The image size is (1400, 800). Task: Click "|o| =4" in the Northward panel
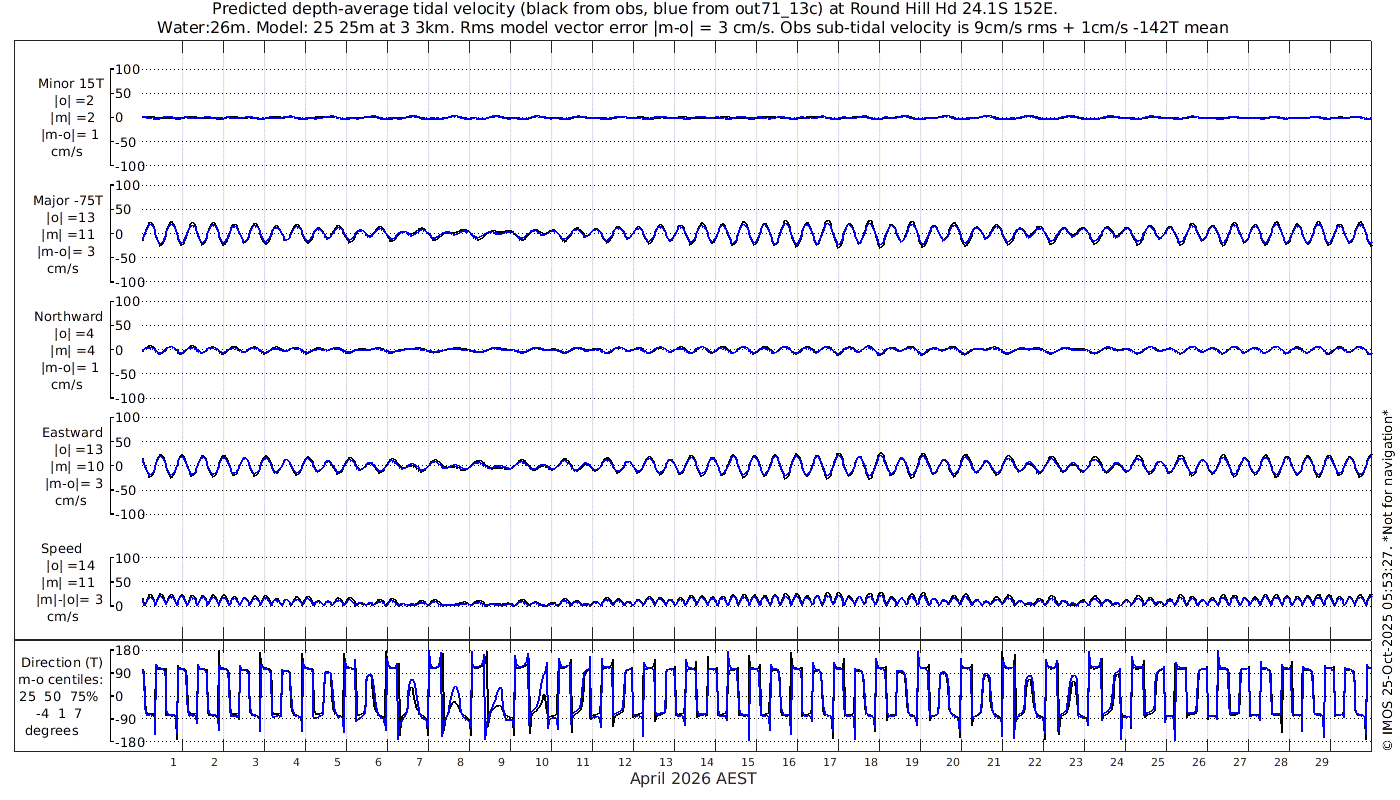click(x=74, y=333)
